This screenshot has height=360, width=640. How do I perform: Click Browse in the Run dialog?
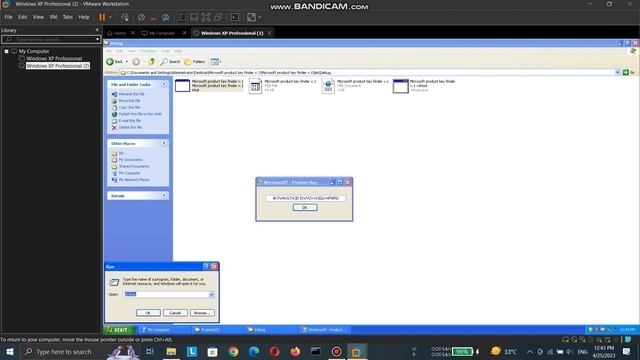tap(202, 313)
